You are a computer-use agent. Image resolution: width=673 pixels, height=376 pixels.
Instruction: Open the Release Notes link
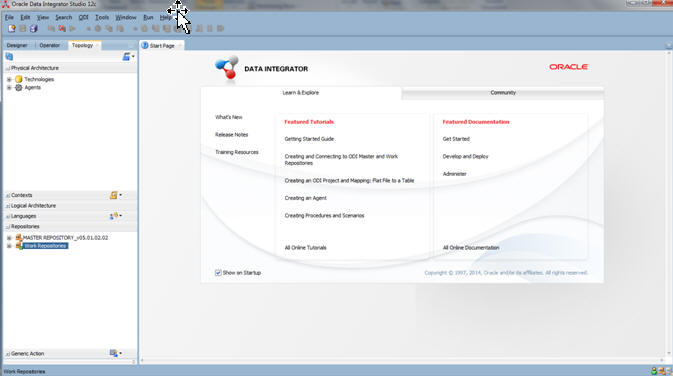(x=232, y=135)
